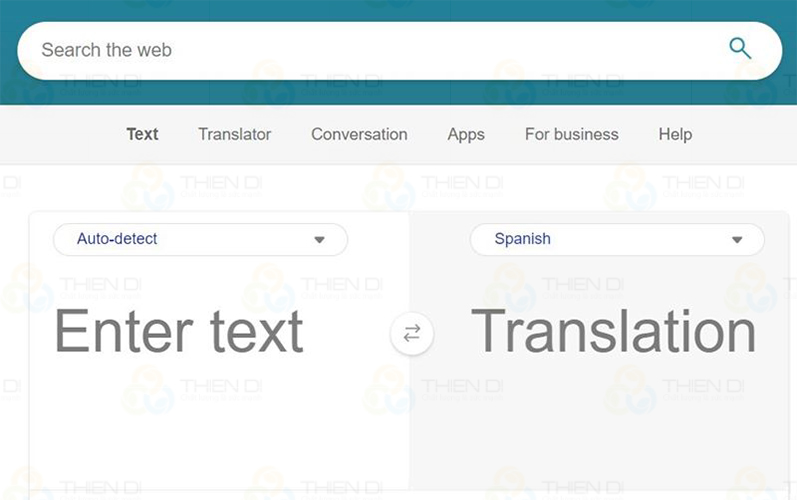Click empty space below Enter text placeholder
This screenshot has width=797, height=500.
pyautogui.click(x=200, y=430)
